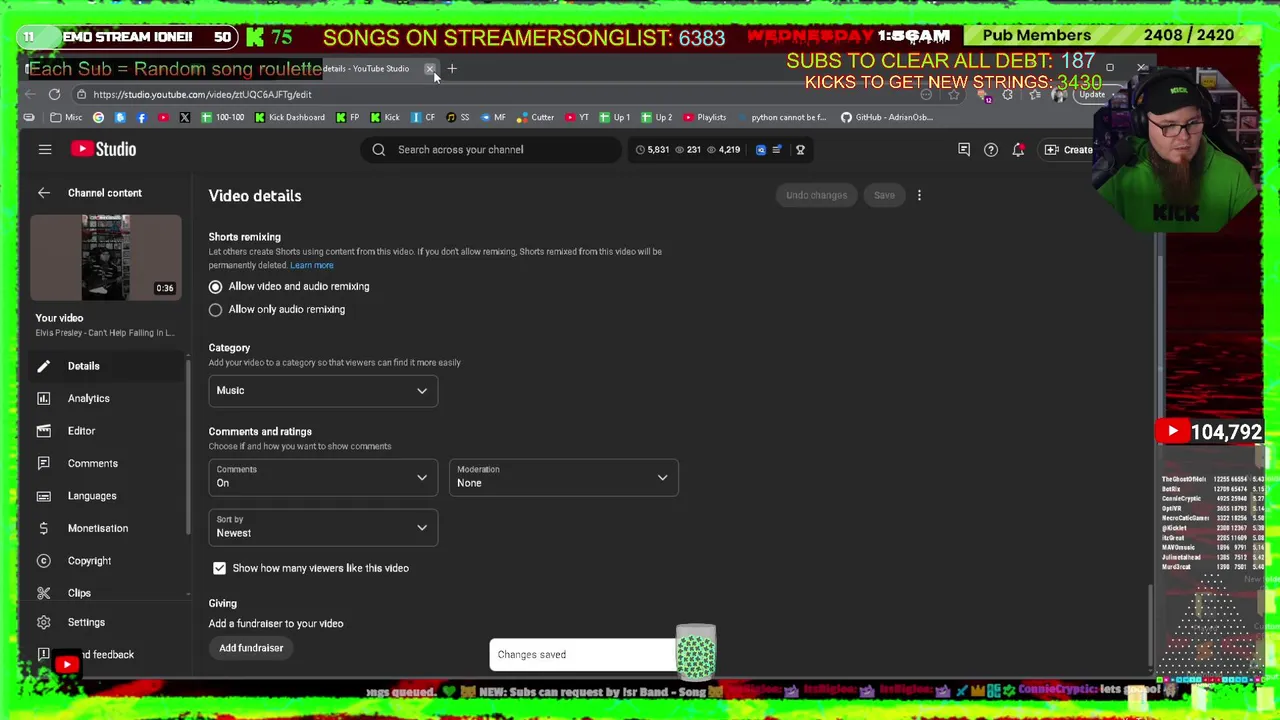Click the Add fundraiser button

(x=251, y=648)
